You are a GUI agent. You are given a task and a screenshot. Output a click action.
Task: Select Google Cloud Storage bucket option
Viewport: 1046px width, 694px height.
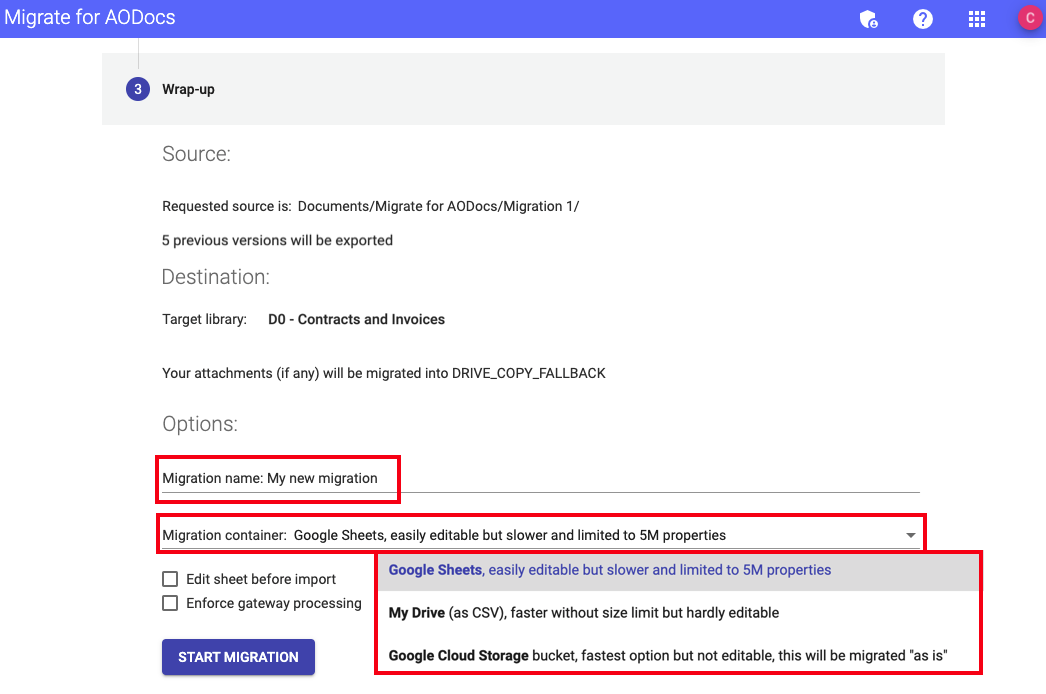tap(678, 655)
